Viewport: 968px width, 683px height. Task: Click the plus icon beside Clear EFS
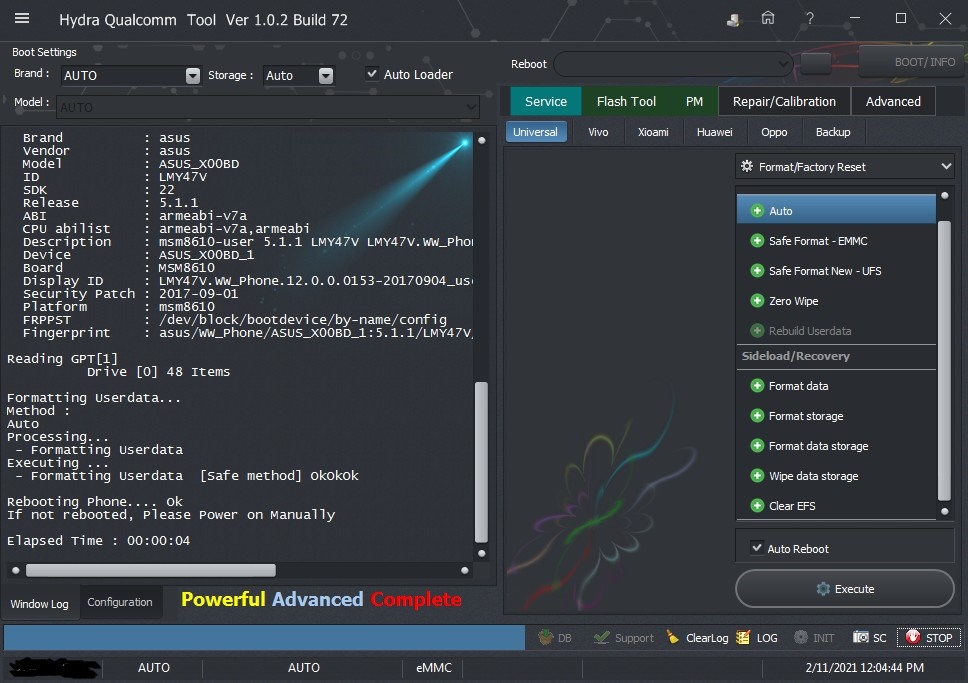tap(757, 506)
